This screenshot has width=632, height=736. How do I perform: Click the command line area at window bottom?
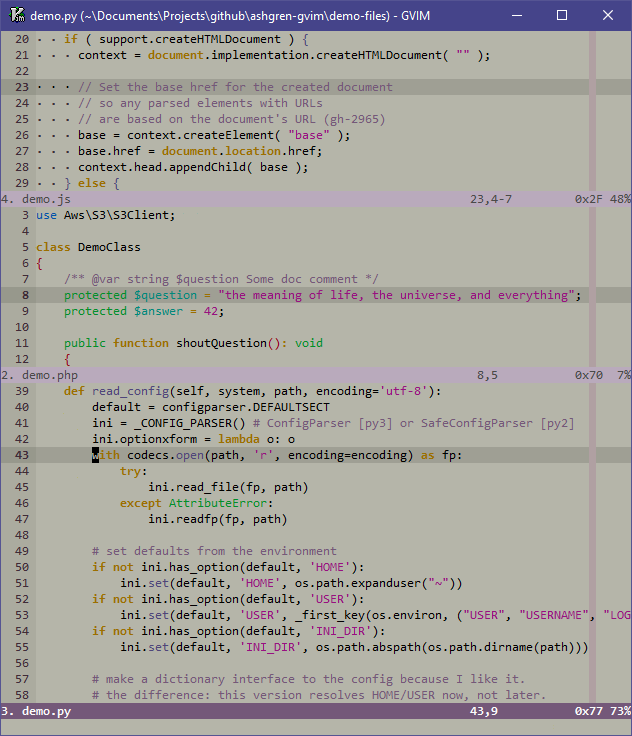(316, 727)
